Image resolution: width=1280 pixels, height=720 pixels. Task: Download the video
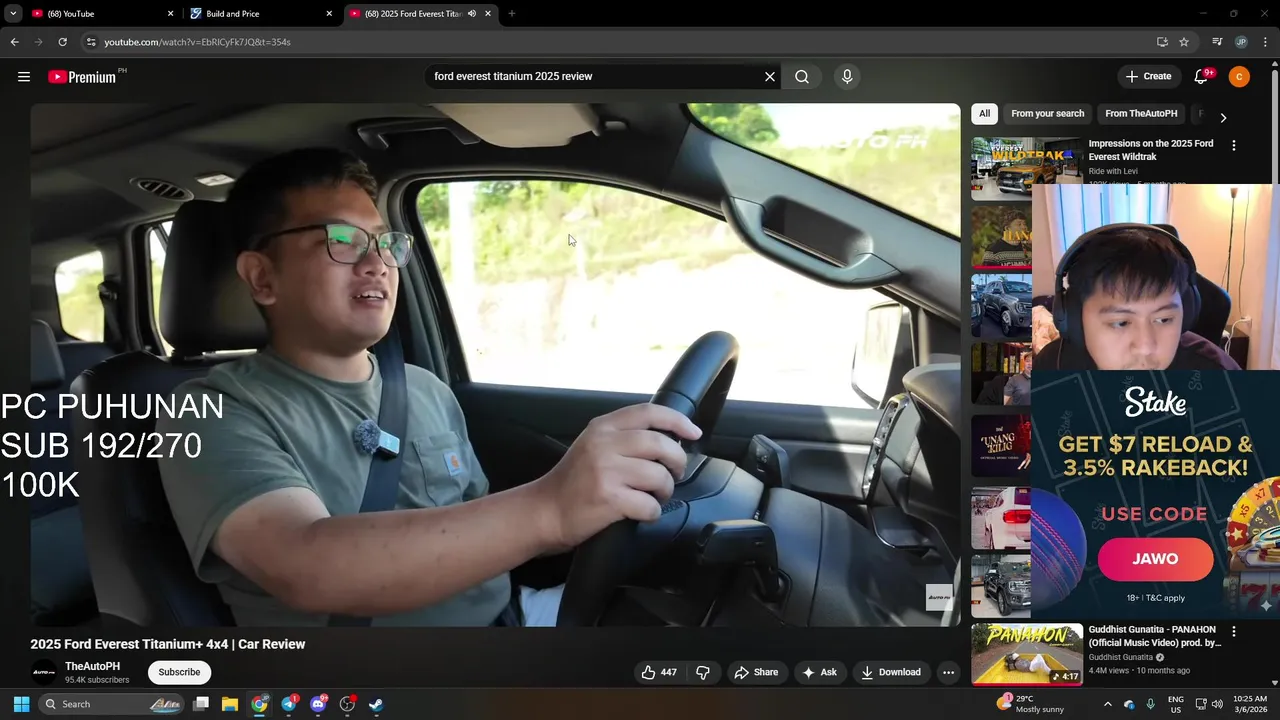(890, 672)
